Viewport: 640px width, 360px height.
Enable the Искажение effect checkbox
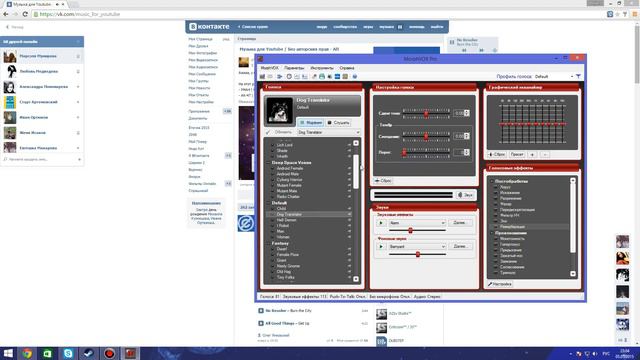pos(496,193)
